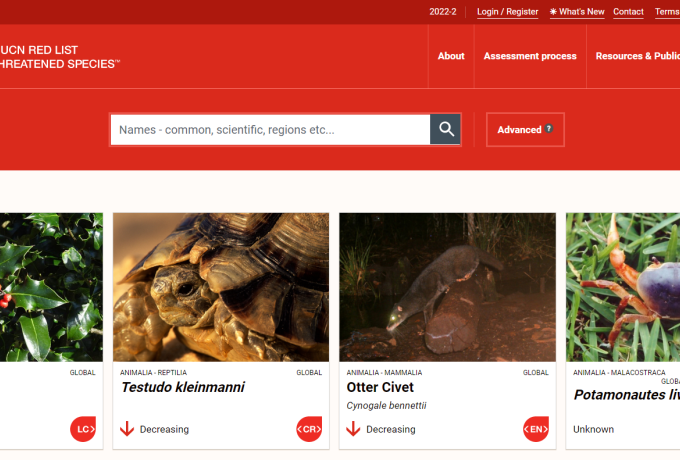The image size is (680, 460).
Task: Click the GLOBAL label on the Otter Civet card
Action: click(536, 372)
